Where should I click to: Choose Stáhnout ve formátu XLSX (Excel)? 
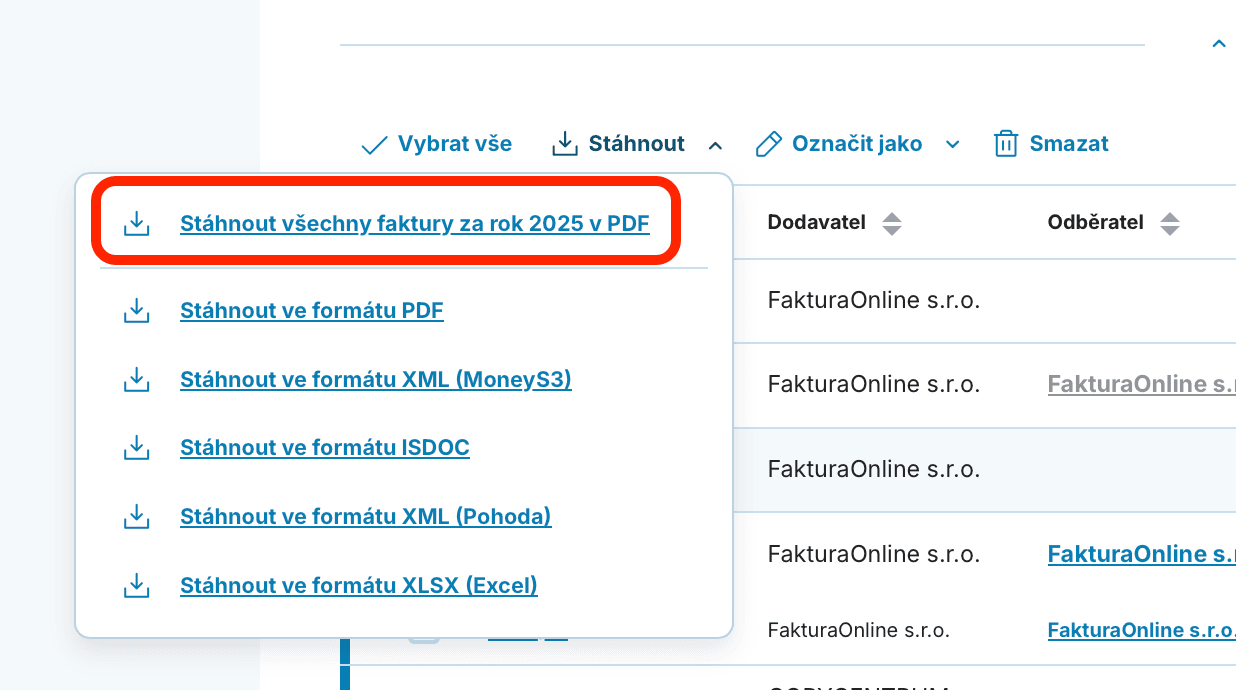[x=359, y=585]
